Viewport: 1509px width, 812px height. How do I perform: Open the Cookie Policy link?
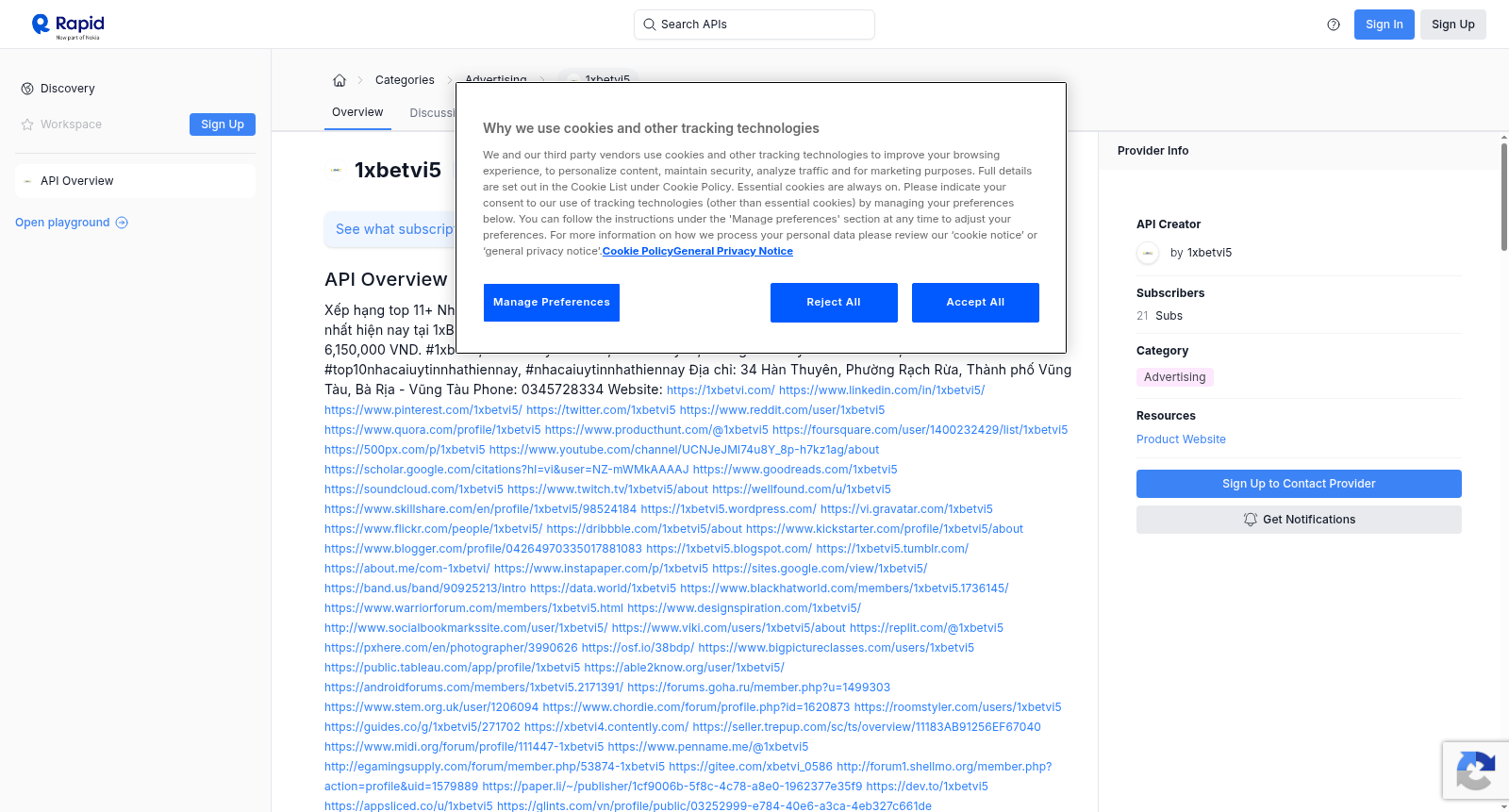(638, 252)
